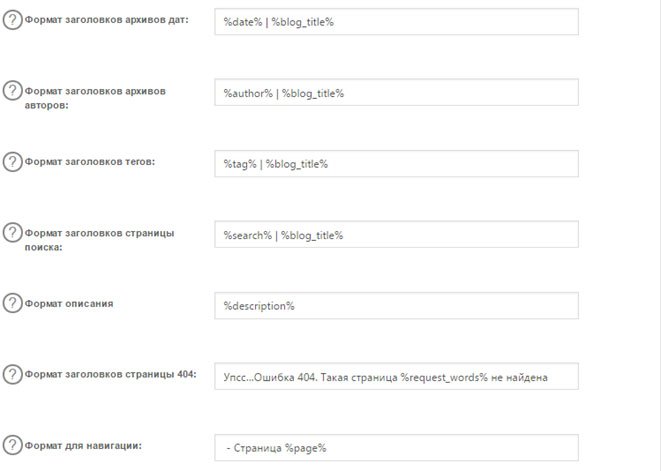The image size is (661, 471).
Task: Open help for tag title format
Action: 12,162
